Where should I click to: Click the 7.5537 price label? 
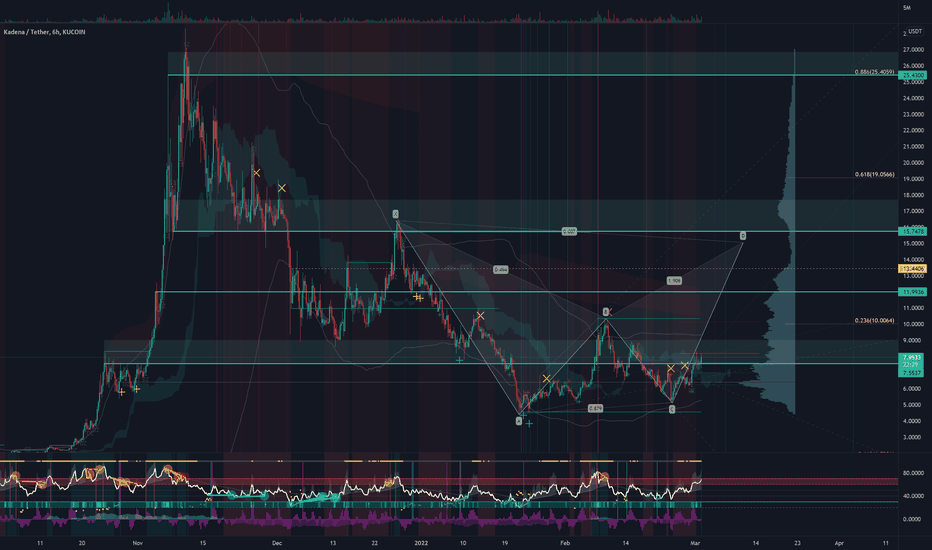point(912,373)
